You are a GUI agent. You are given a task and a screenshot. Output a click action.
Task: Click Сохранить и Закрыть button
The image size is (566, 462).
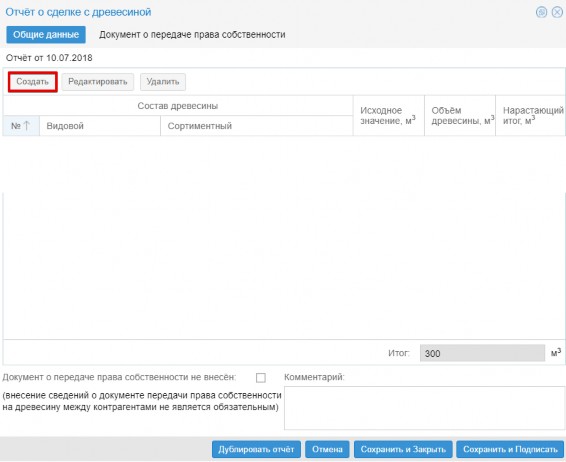pos(403,449)
